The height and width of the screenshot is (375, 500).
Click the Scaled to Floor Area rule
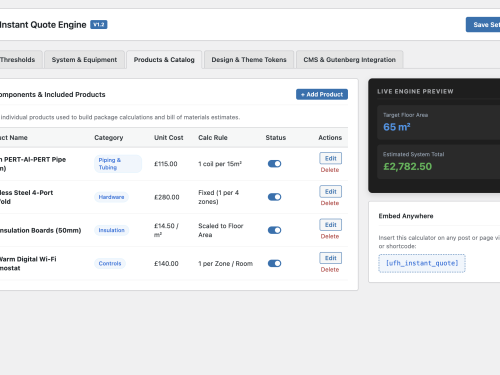pyautogui.click(x=221, y=230)
